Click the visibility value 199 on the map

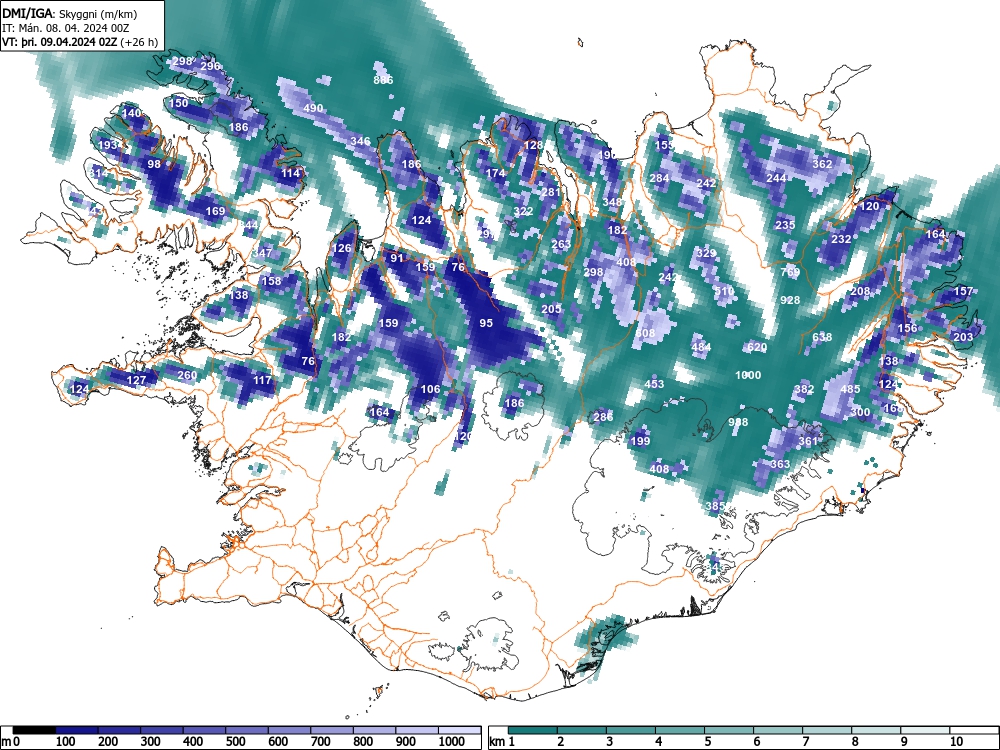coord(640,441)
